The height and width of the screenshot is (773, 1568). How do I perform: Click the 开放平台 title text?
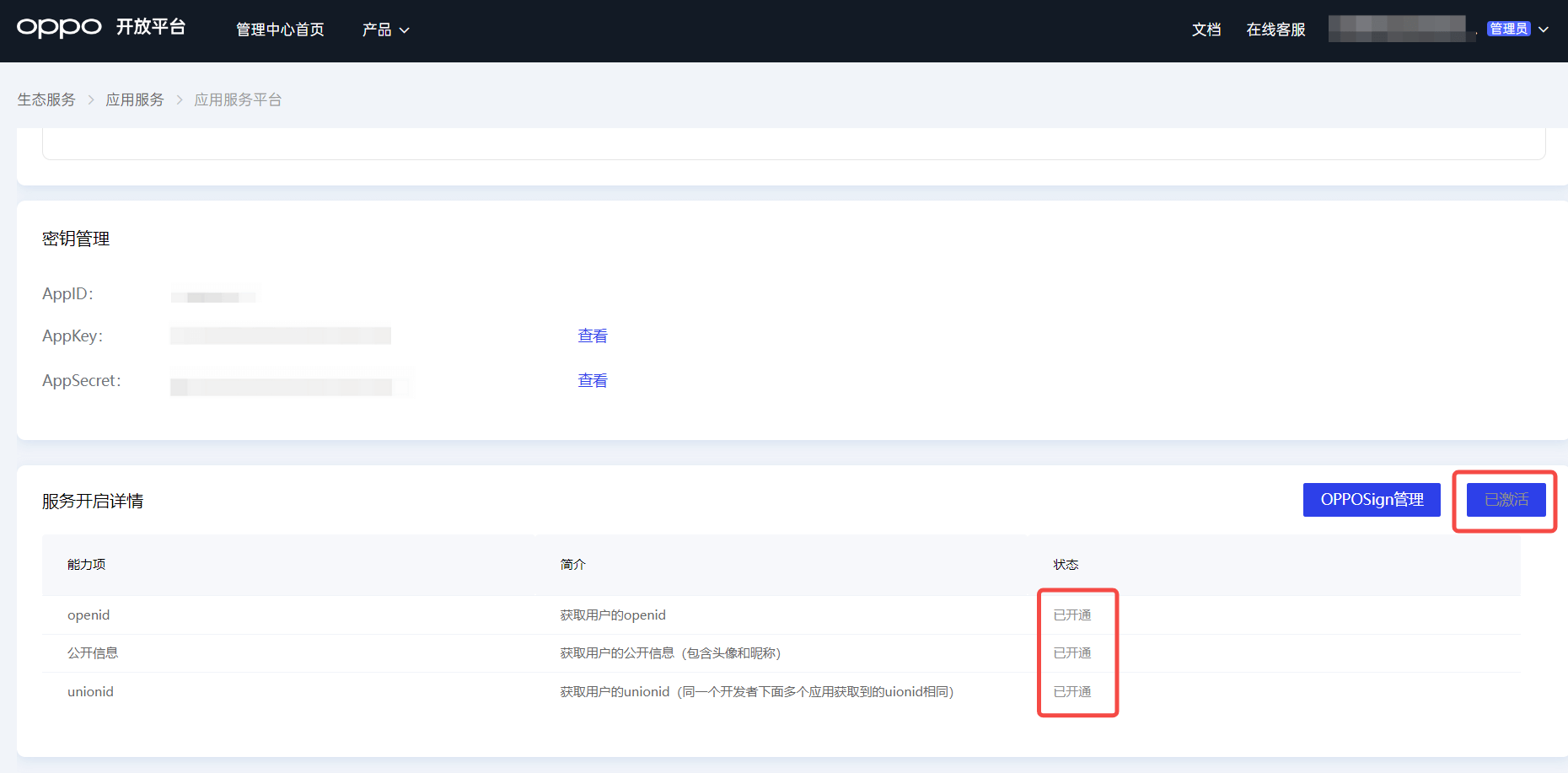coord(151,27)
